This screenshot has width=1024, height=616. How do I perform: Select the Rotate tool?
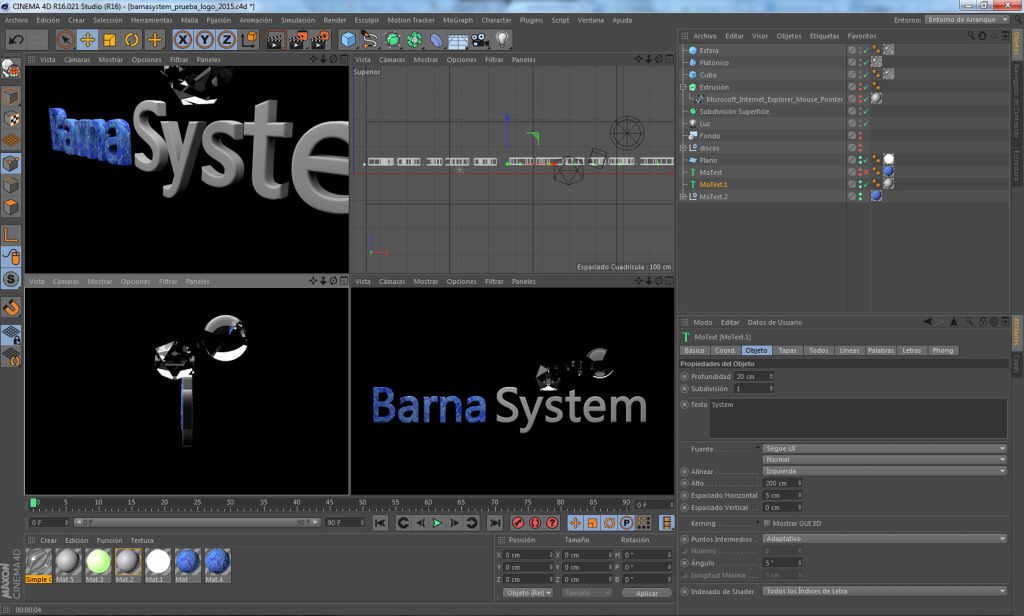click(131, 39)
